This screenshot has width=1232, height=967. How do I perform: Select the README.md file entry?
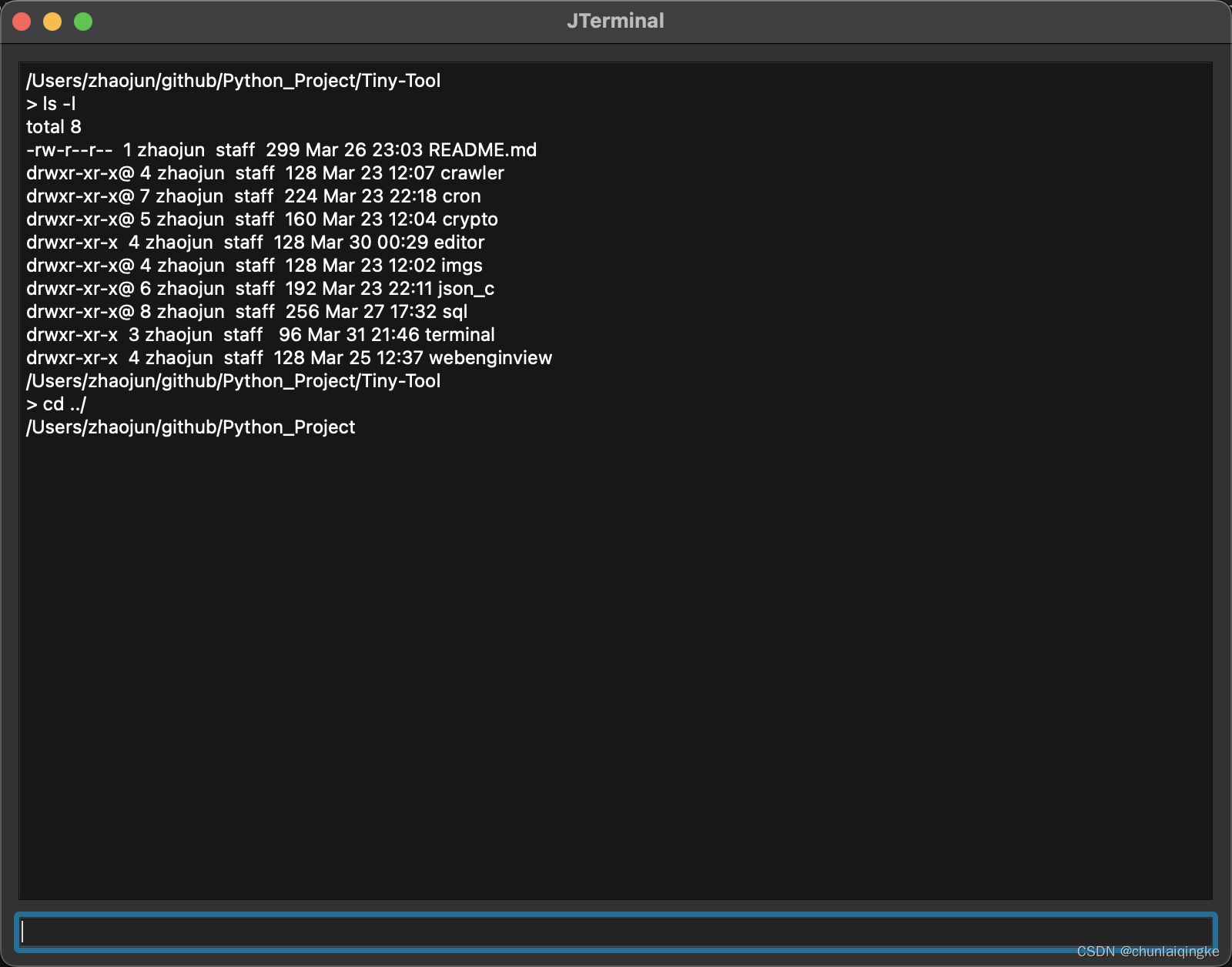pyautogui.click(x=281, y=150)
